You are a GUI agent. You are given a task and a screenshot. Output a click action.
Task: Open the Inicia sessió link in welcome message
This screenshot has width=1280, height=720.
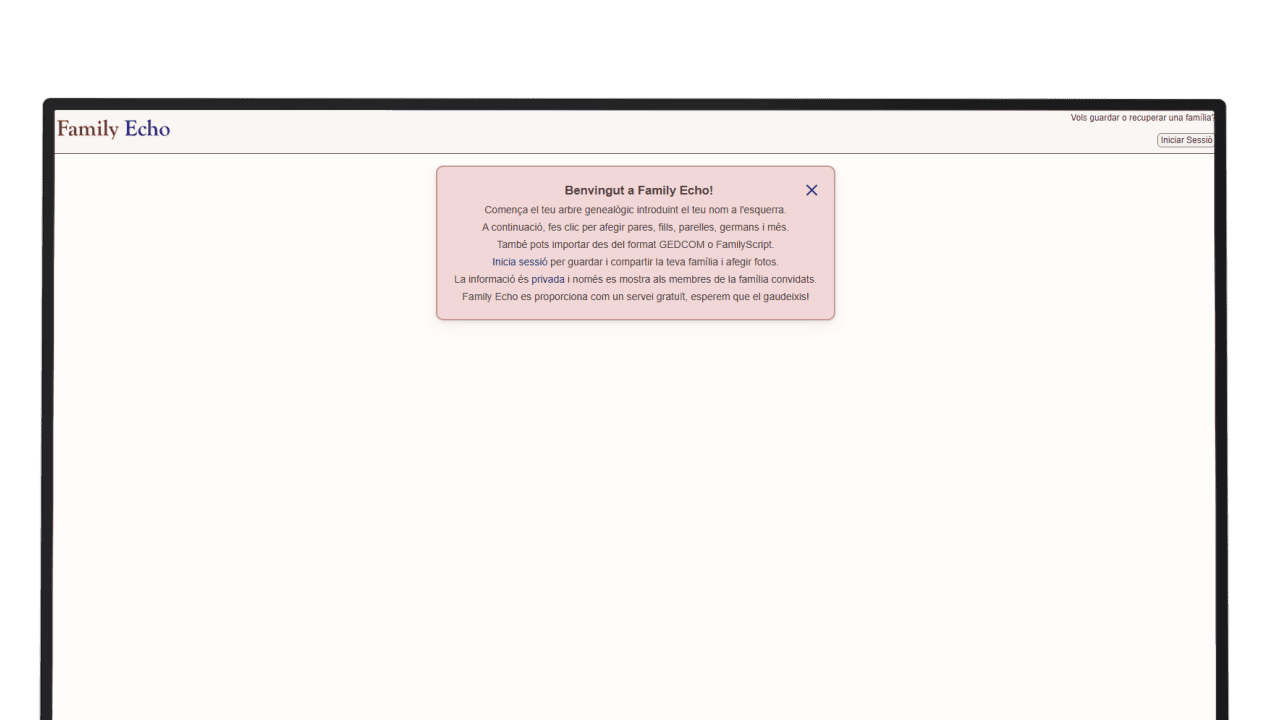pos(519,262)
